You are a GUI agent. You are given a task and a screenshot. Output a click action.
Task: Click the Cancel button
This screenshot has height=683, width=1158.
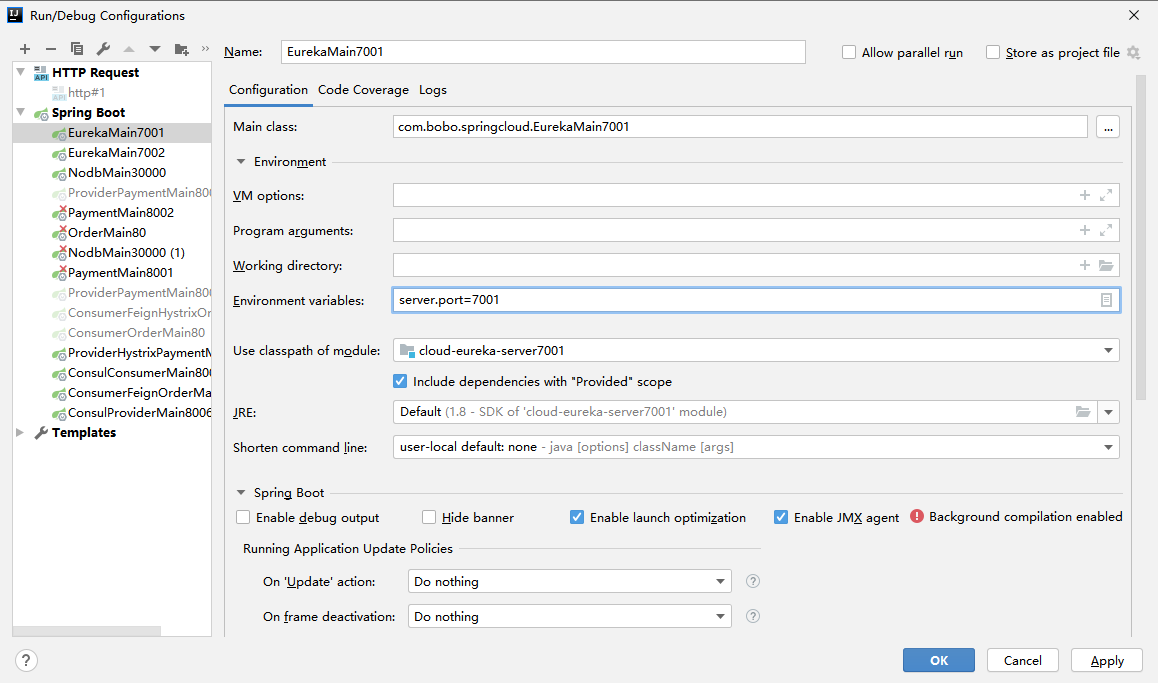click(1022, 660)
